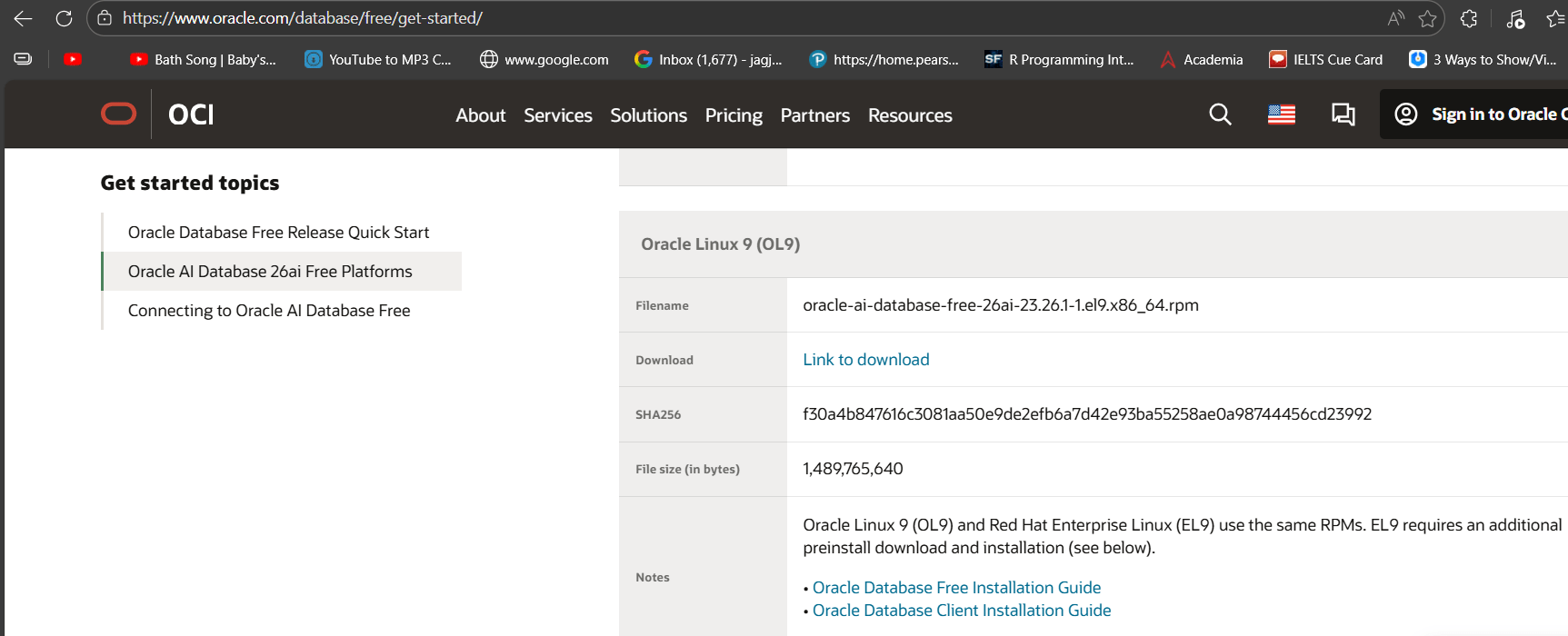The image size is (1568, 636).
Task: Click the SHA256 hash value
Action: click(1087, 414)
